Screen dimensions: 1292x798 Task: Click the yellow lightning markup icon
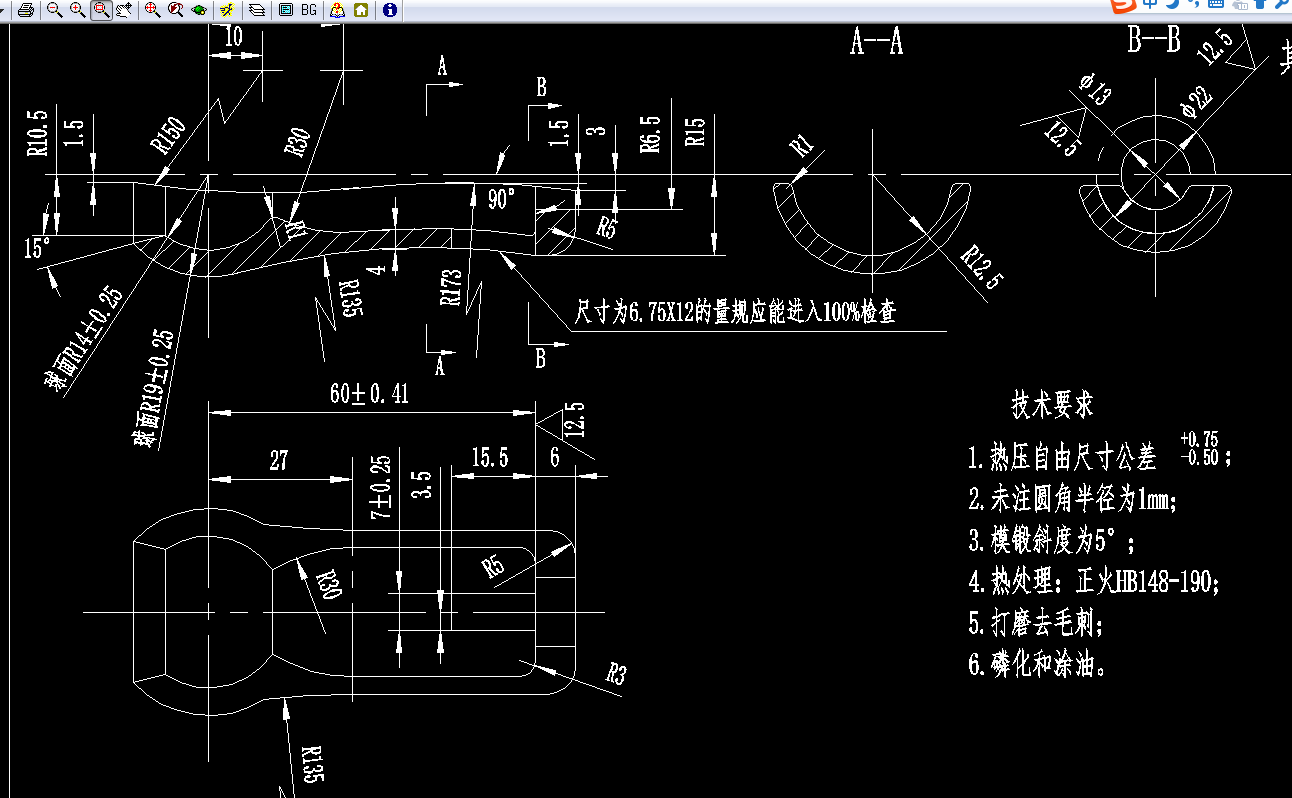pos(228,10)
